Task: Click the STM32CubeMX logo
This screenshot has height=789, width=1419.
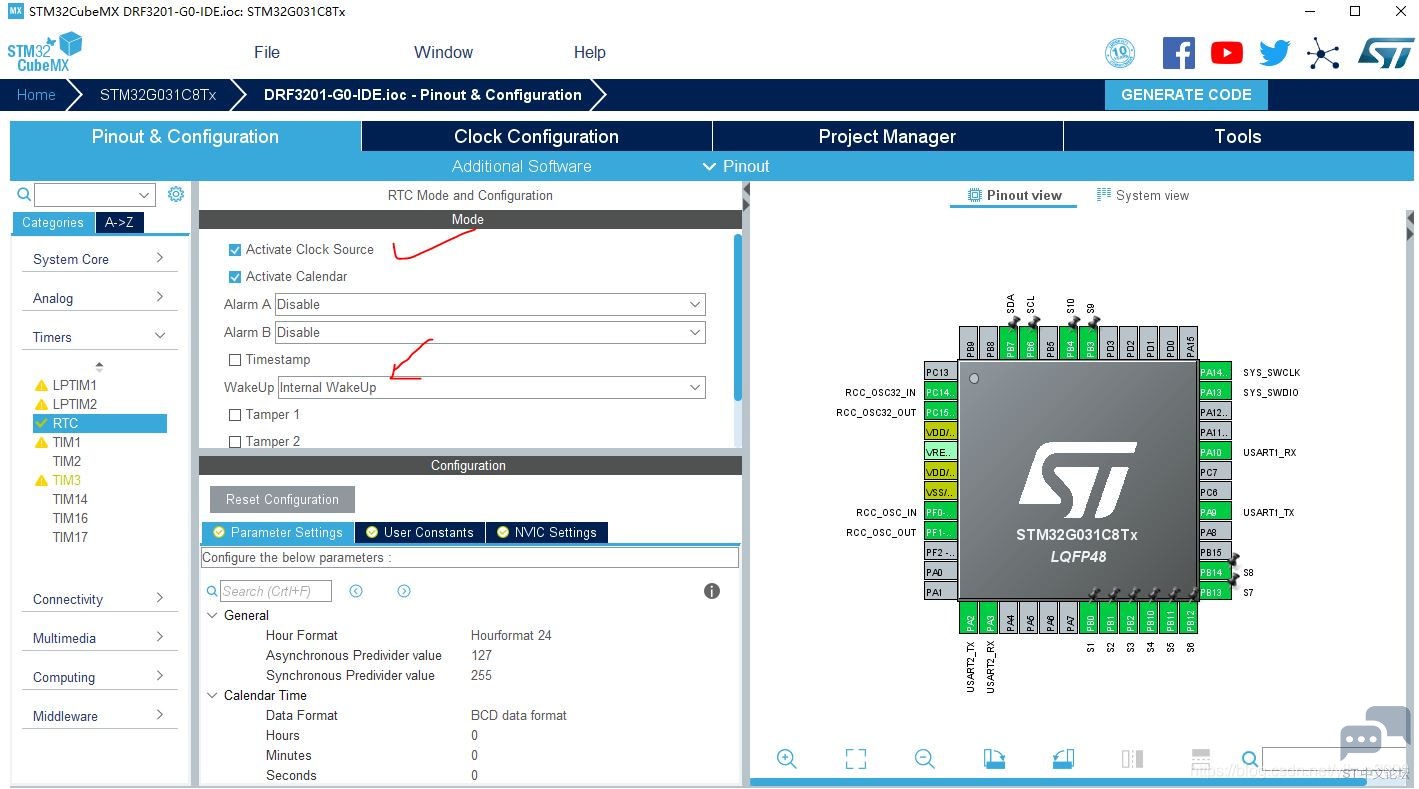Action: tap(44, 52)
